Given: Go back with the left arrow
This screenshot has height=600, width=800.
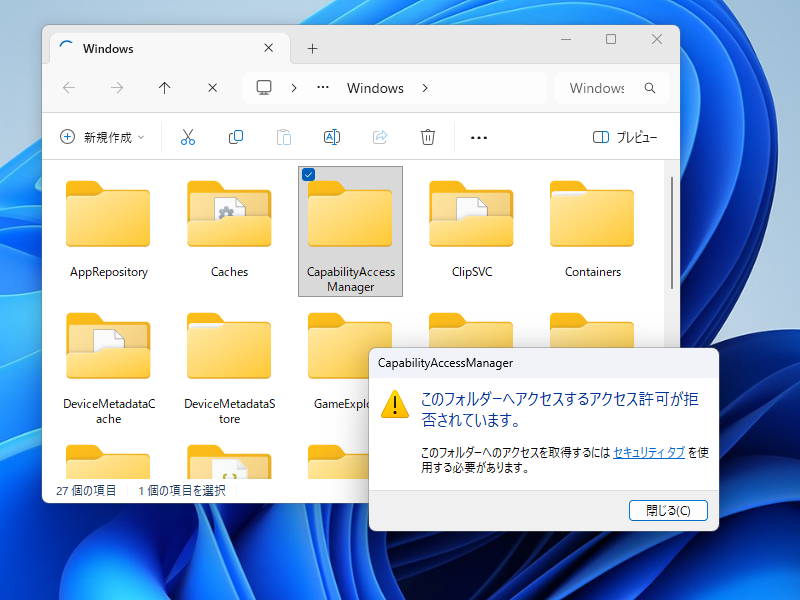Looking at the screenshot, I should click(69, 88).
